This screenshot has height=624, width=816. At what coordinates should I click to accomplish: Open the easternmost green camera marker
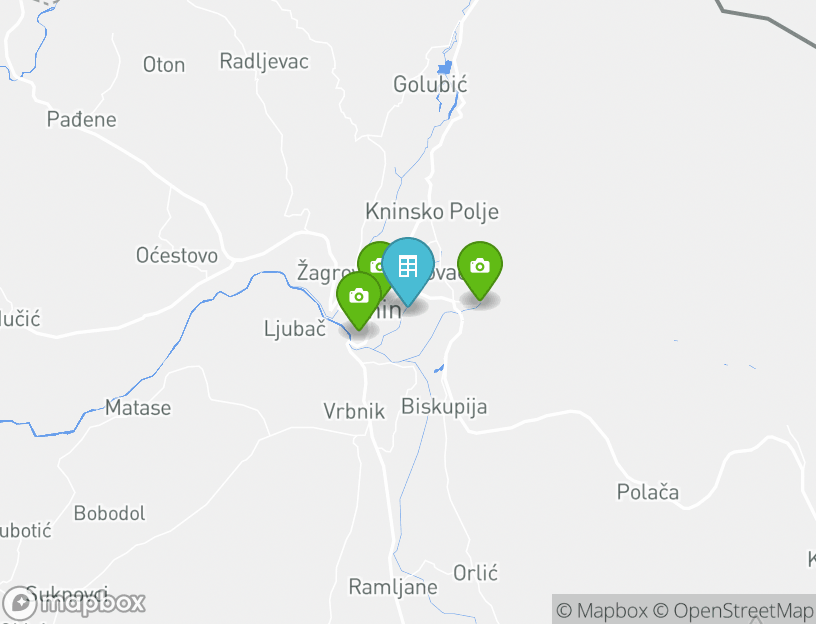480,270
